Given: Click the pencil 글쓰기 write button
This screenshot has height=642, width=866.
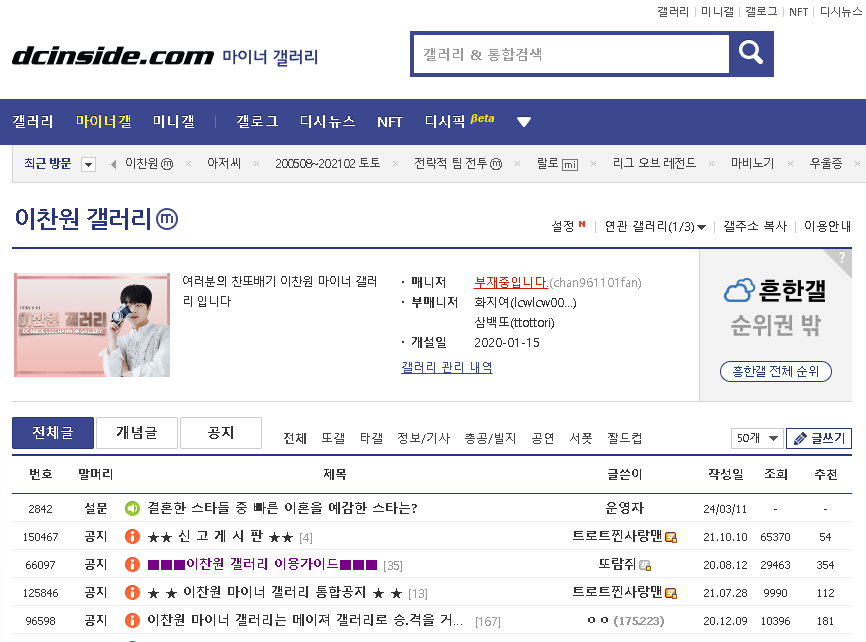Looking at the screenshot, I should click(819, 438).
